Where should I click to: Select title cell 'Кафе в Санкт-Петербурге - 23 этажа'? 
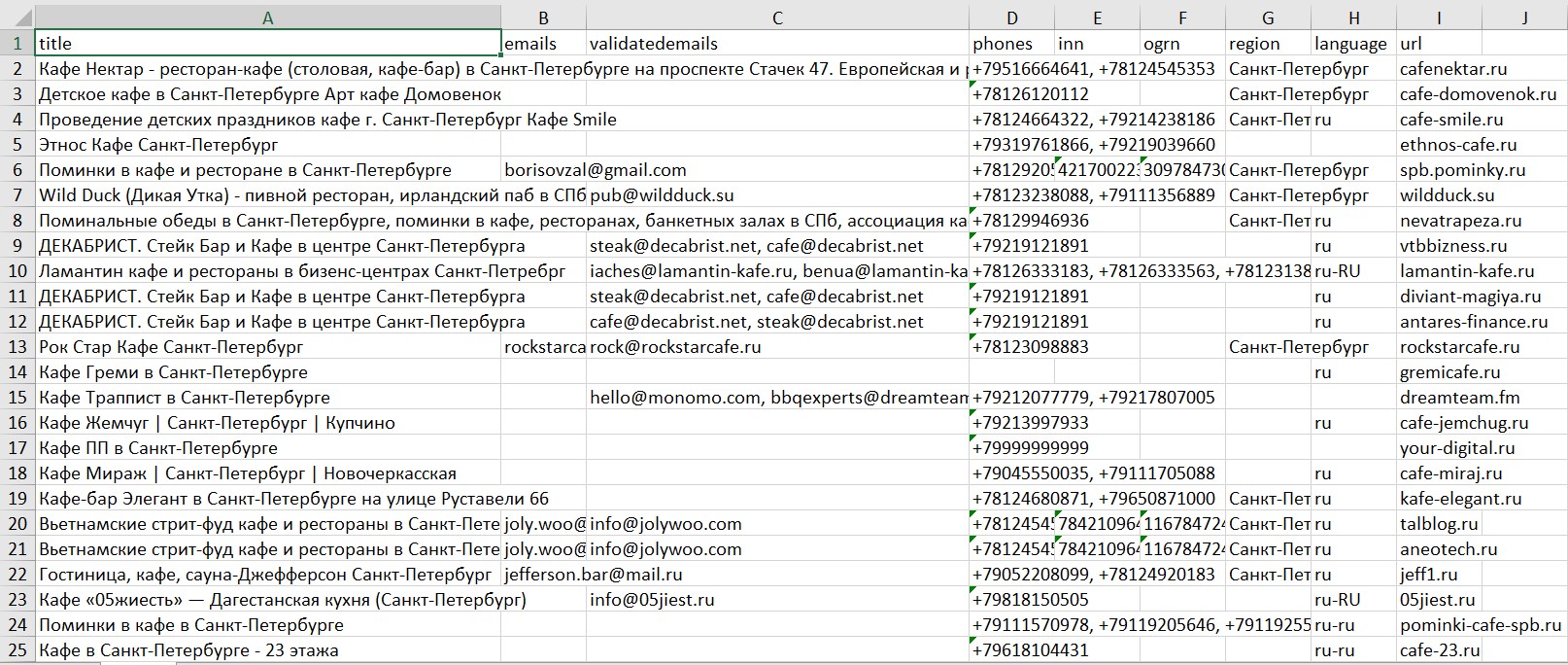tap(268, 649)
